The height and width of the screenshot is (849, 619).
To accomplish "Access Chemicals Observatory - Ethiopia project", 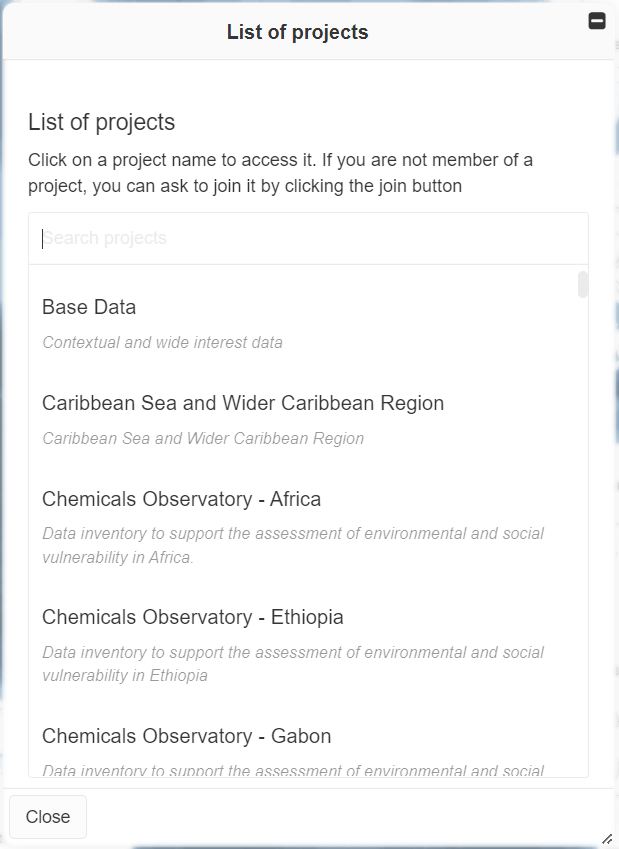I will click(x=193, y=617).
